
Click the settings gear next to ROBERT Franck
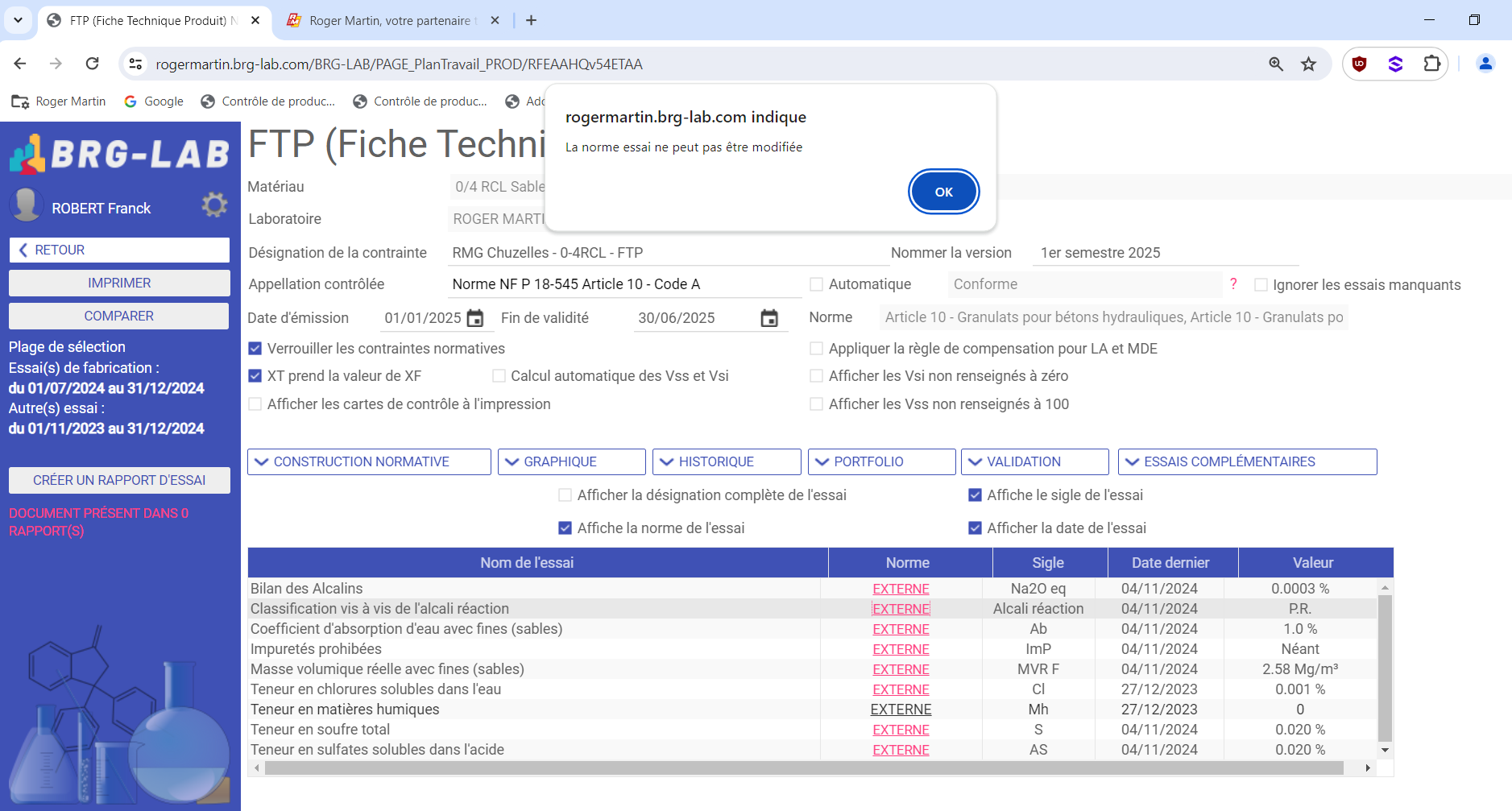[x=214, y=205]
